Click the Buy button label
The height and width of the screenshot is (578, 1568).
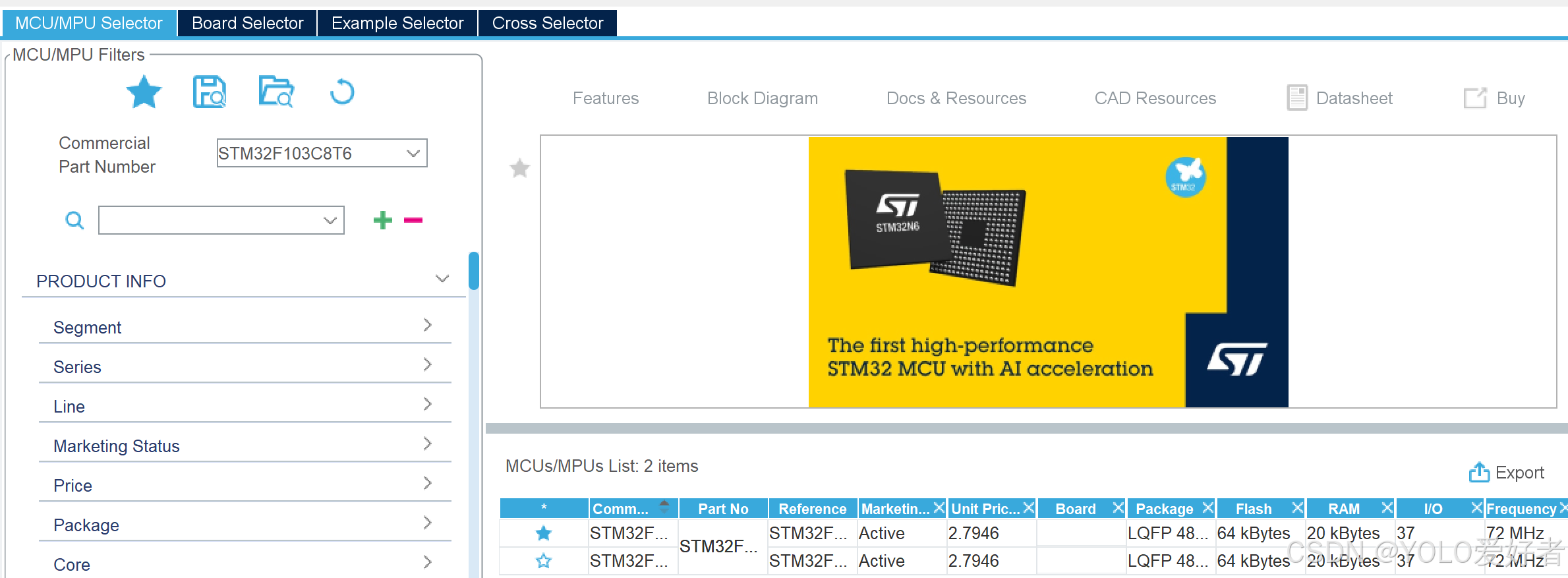point(1511,98)
